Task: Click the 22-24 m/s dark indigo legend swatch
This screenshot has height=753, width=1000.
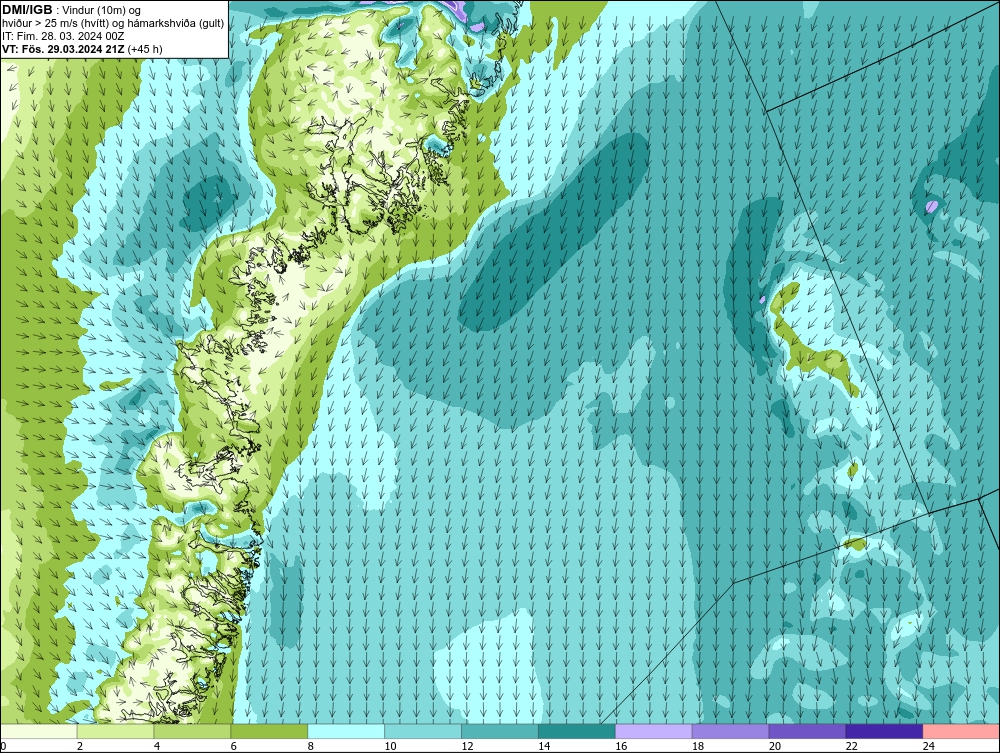Action: [x=884, y=731]
